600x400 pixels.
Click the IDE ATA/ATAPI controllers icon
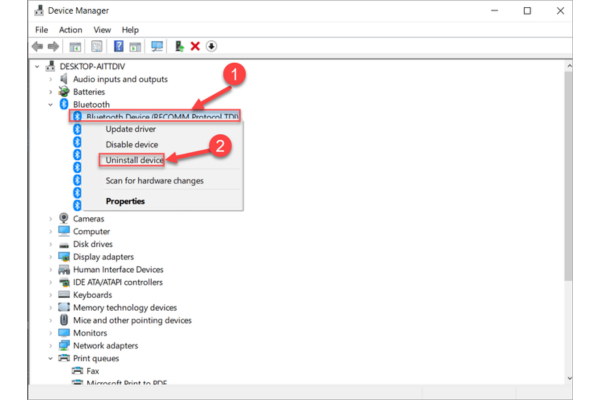coord(64,282)
